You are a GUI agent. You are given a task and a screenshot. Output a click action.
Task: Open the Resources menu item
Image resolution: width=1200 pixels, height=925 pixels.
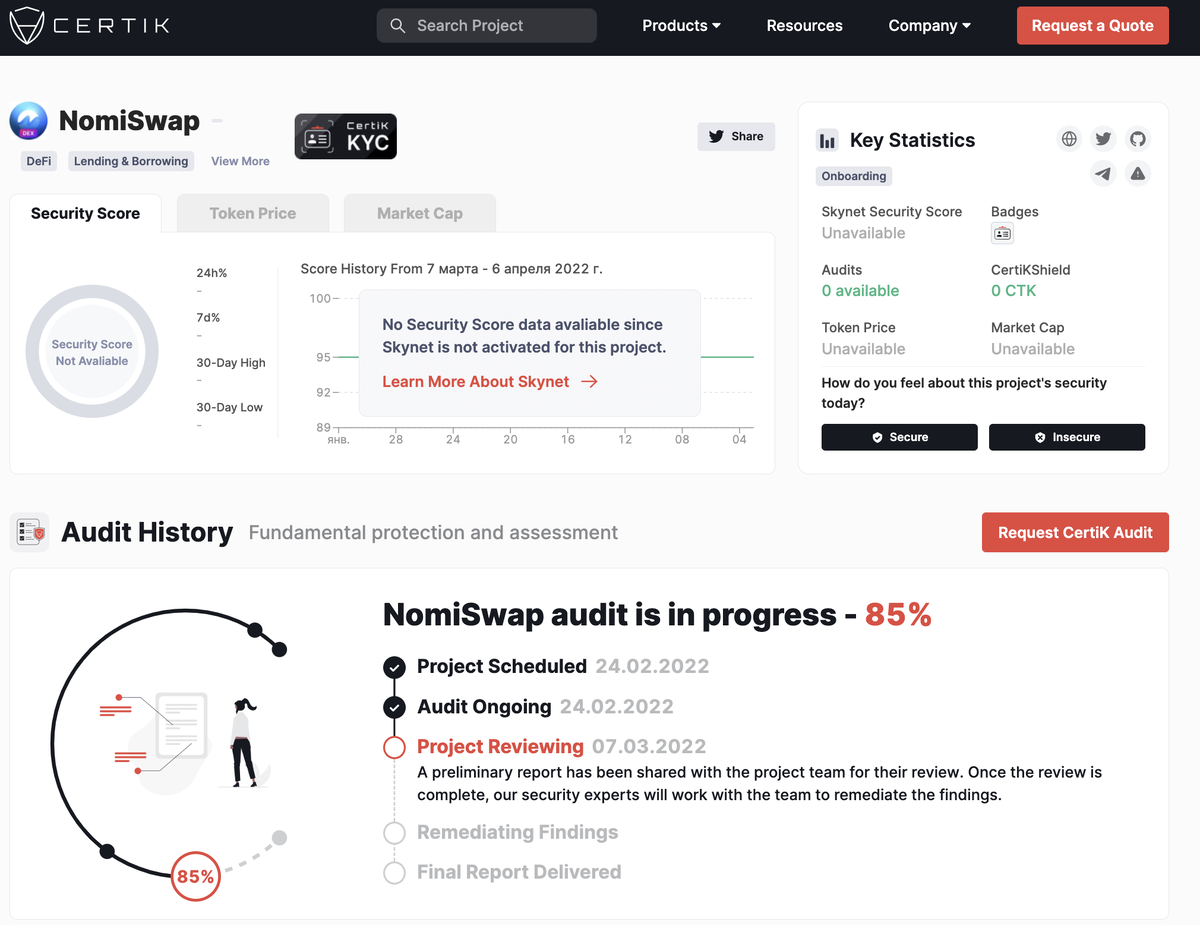pyautogui.click(x=804, y=26)
